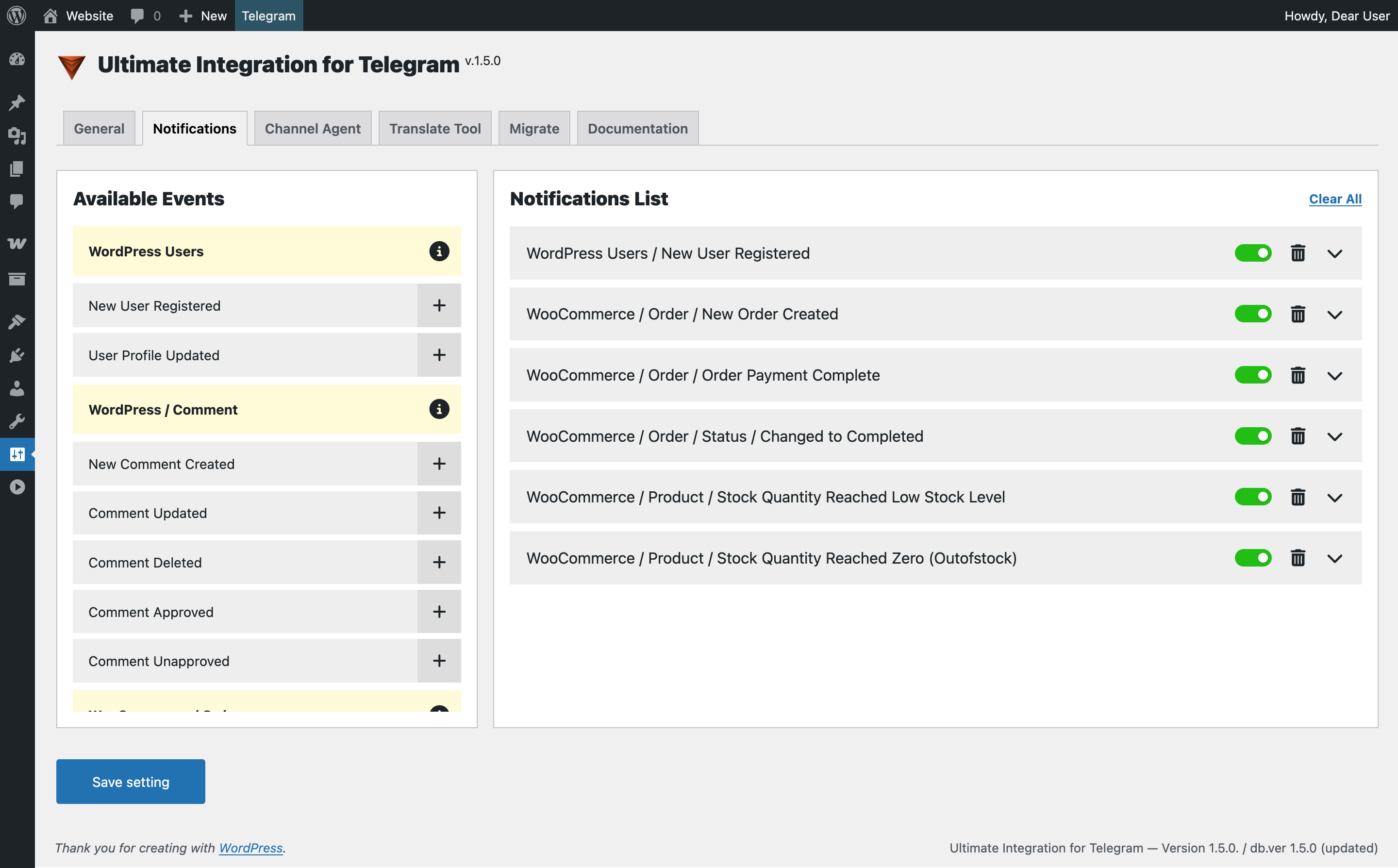Turn off the Reached Zero (Outofstock) notification
This screenshot has height=868, width=1398.
(x=1253, y=558)
